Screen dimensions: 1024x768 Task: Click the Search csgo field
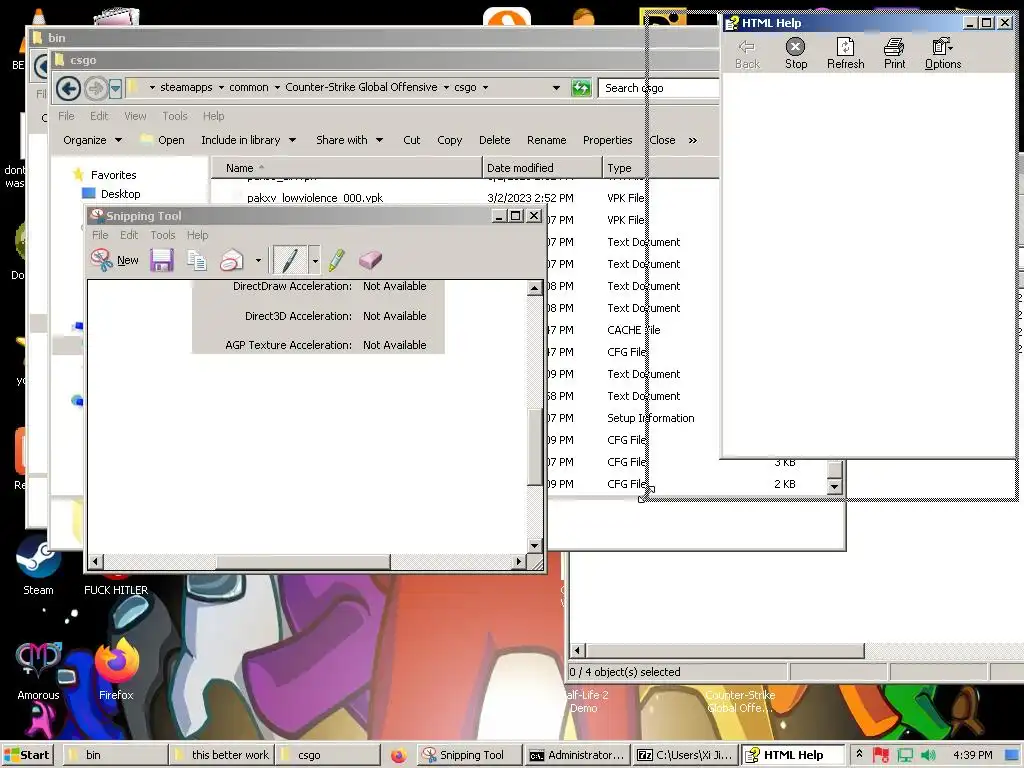660,88
